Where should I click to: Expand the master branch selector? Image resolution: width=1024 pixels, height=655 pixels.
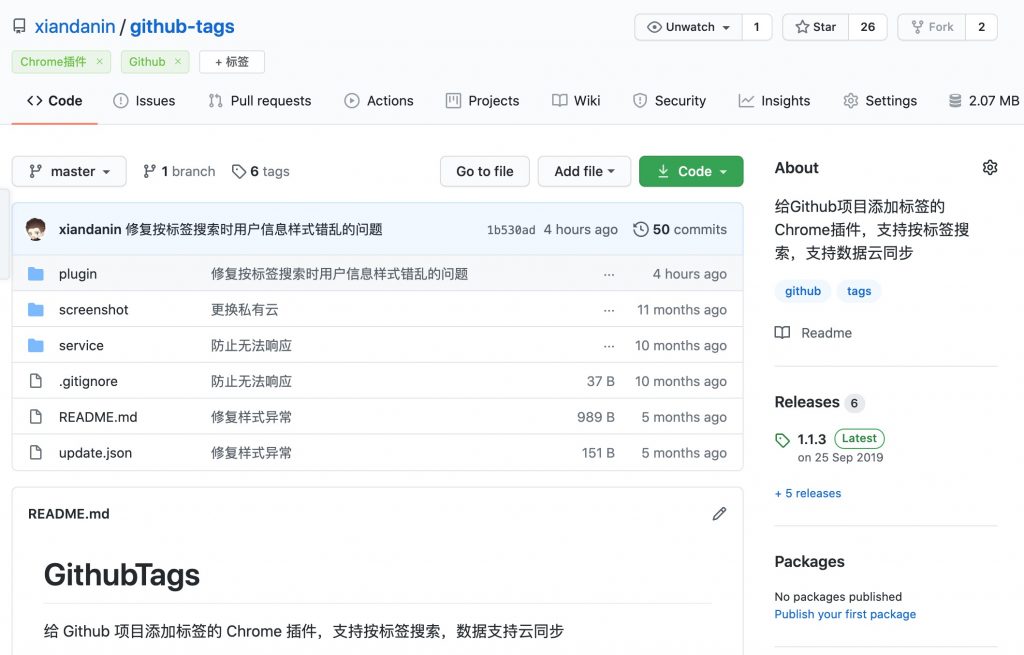(x=69, y=171)
